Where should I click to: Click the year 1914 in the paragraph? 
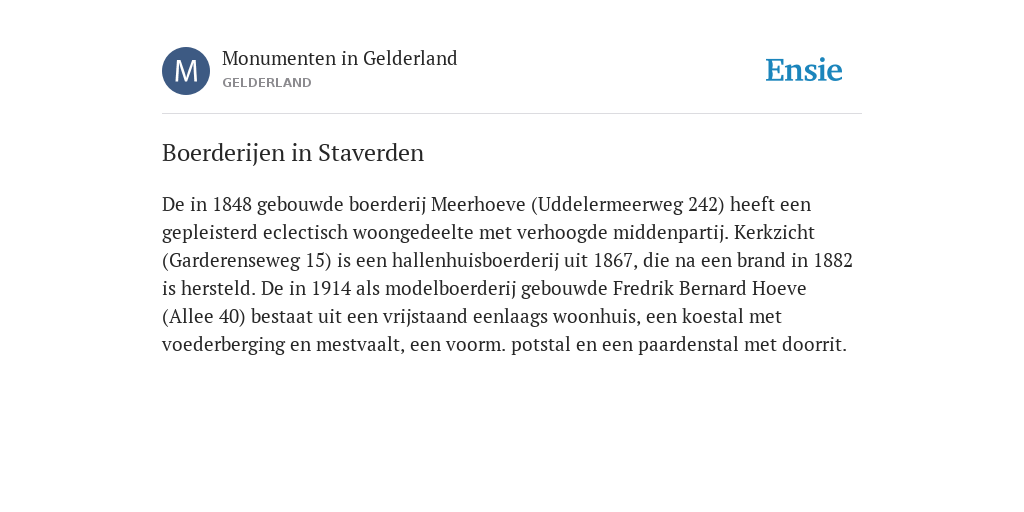(x=331, y=289)
